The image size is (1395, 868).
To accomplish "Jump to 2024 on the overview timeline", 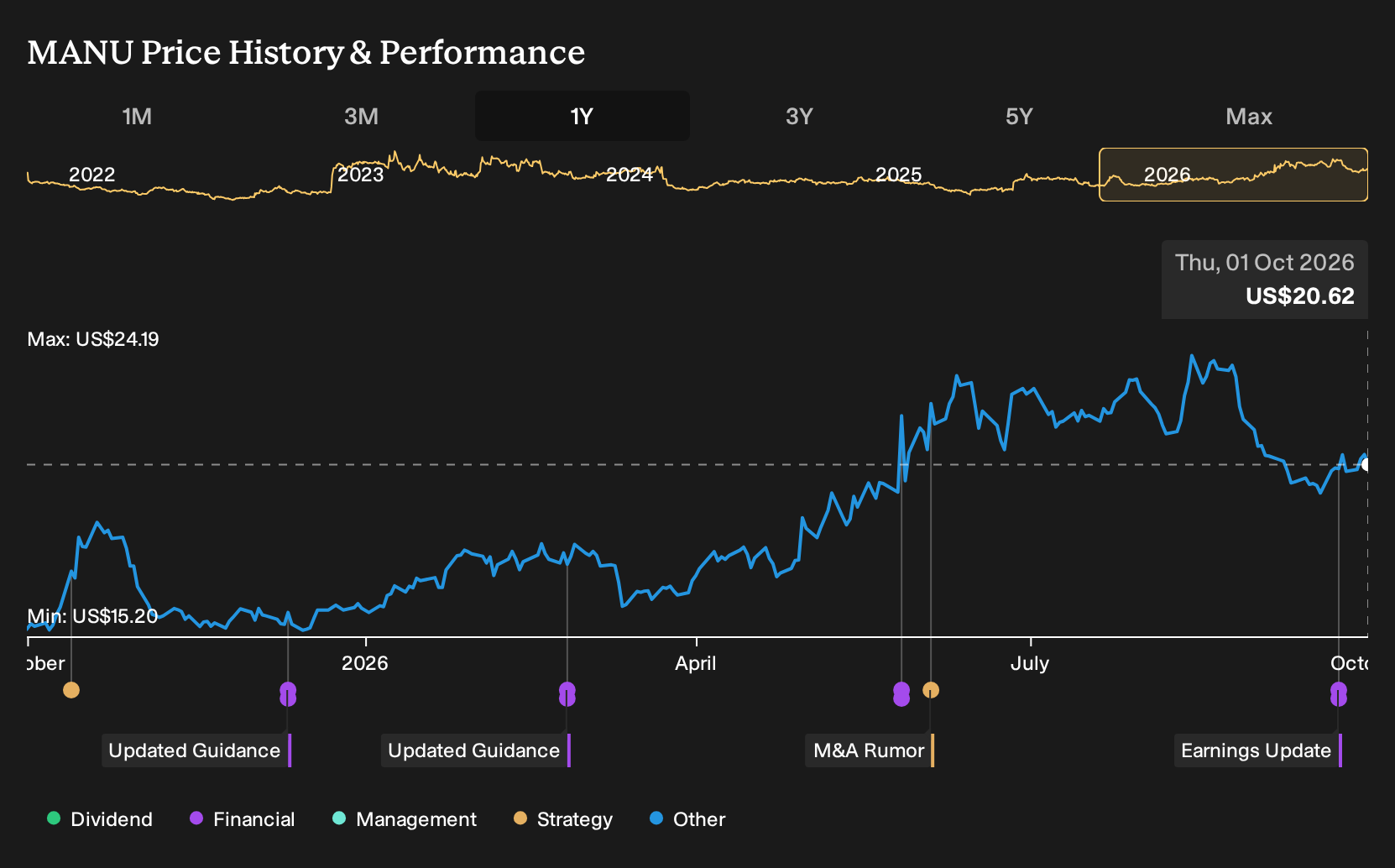I will tap(630, 175).
